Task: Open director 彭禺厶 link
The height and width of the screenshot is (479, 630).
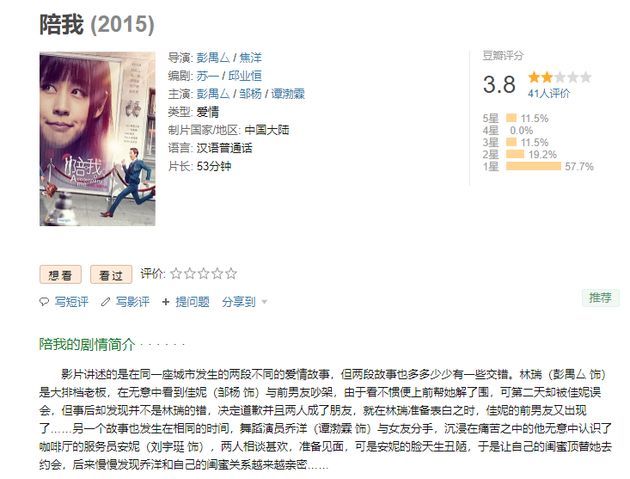Action: click(213, 58)
